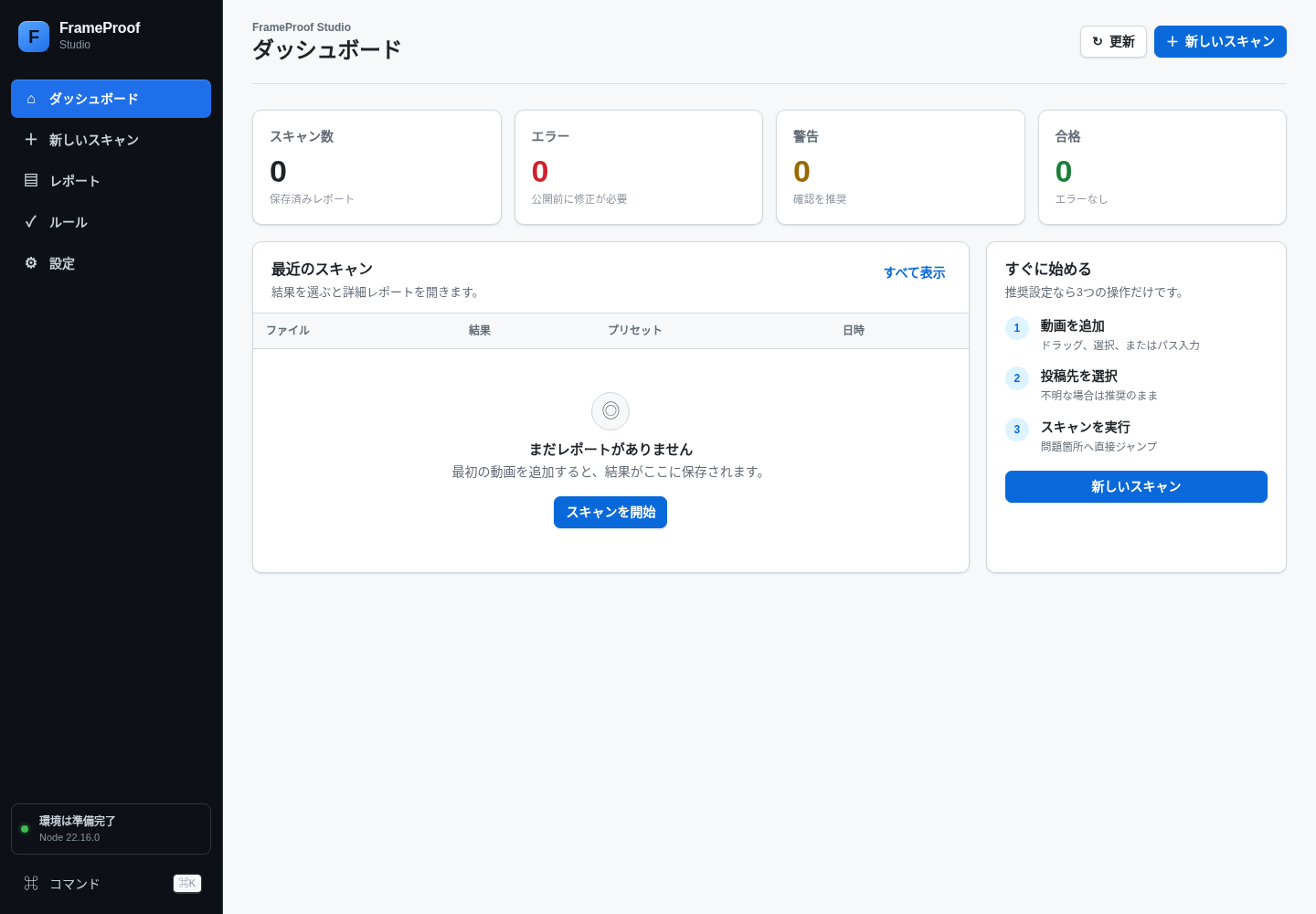This screenshot has width=1316, height=914.
Task: Click the gear icon beside 設定
Action: (31, 263)
